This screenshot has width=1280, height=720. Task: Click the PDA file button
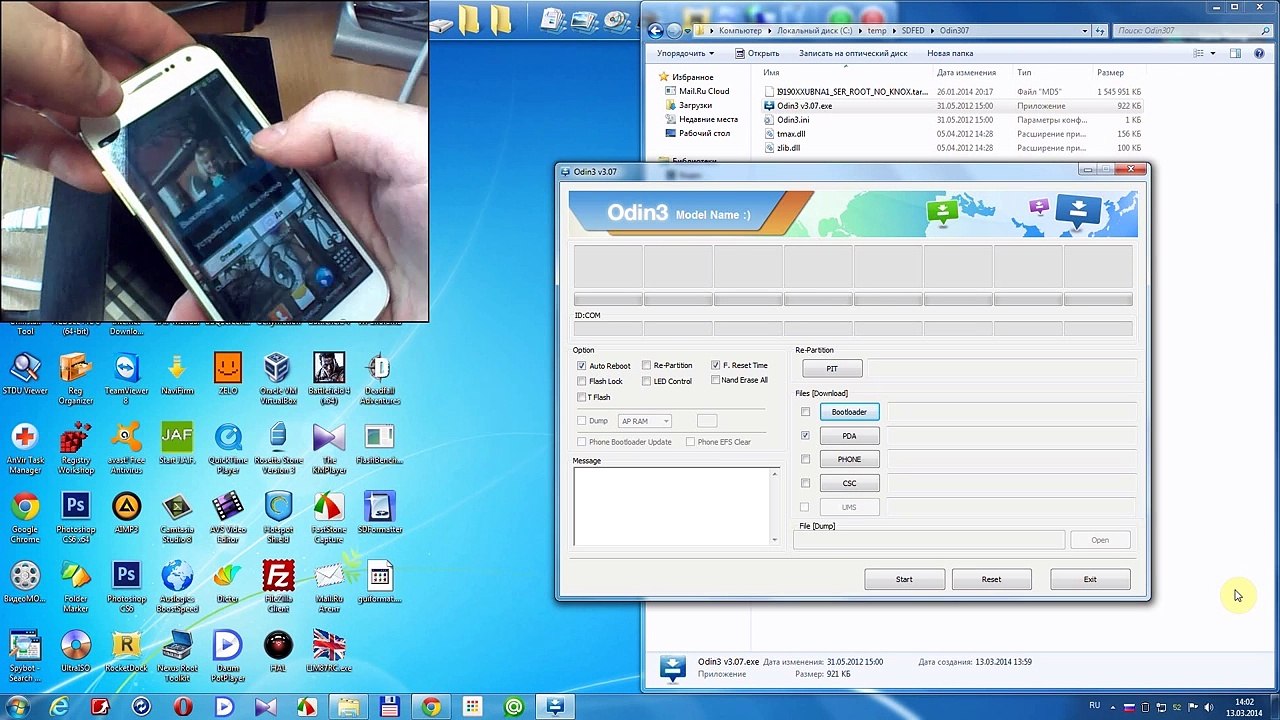849,436
